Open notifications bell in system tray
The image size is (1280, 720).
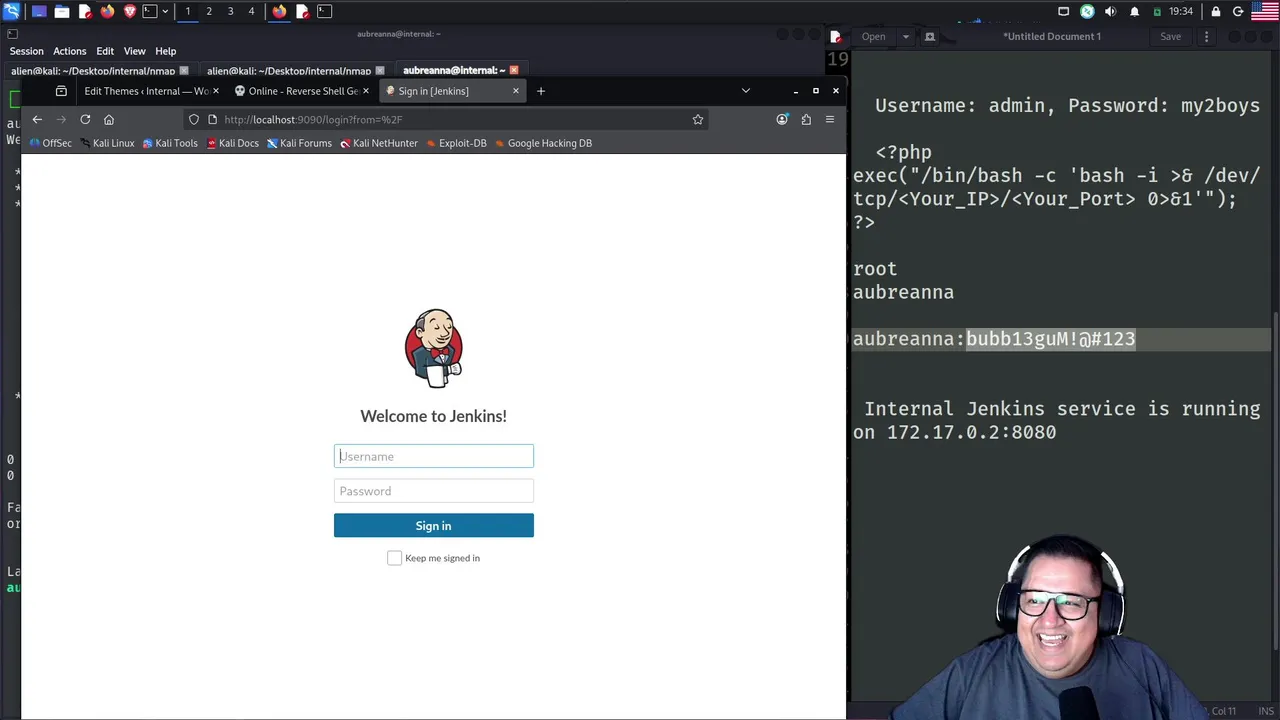[1134, 11]
